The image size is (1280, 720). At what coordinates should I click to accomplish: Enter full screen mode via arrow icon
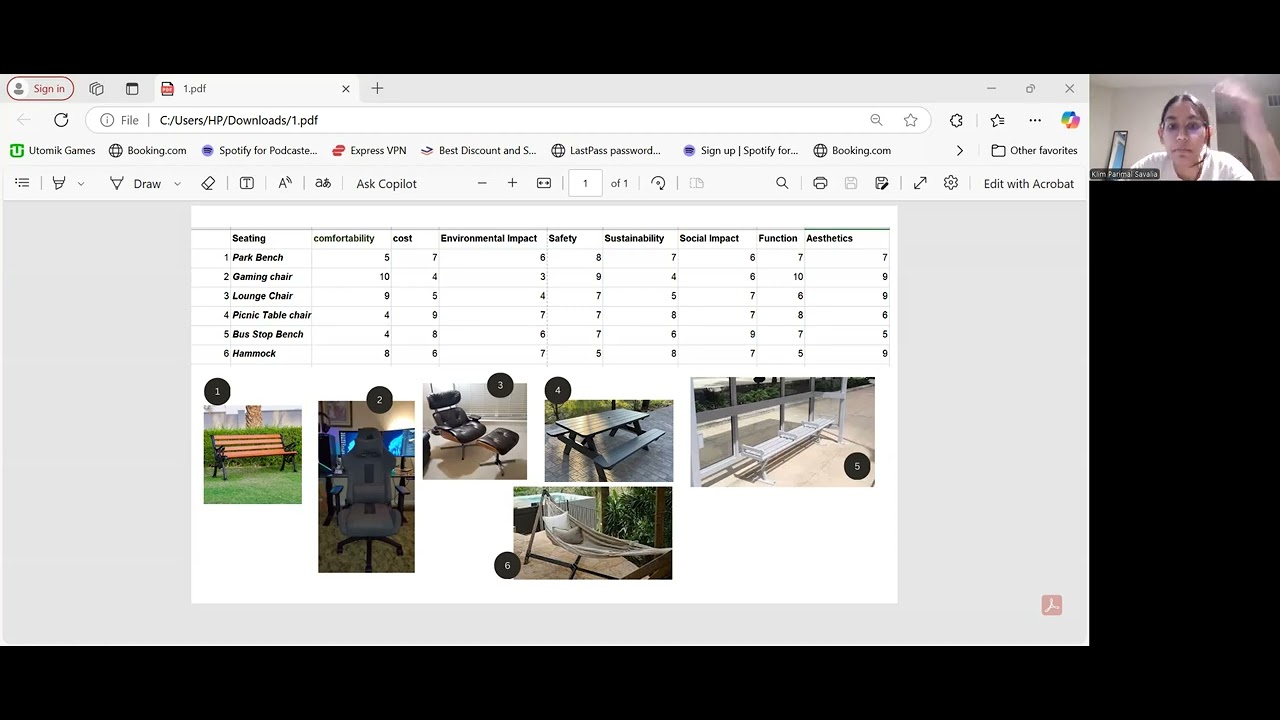tap(920, 183)
